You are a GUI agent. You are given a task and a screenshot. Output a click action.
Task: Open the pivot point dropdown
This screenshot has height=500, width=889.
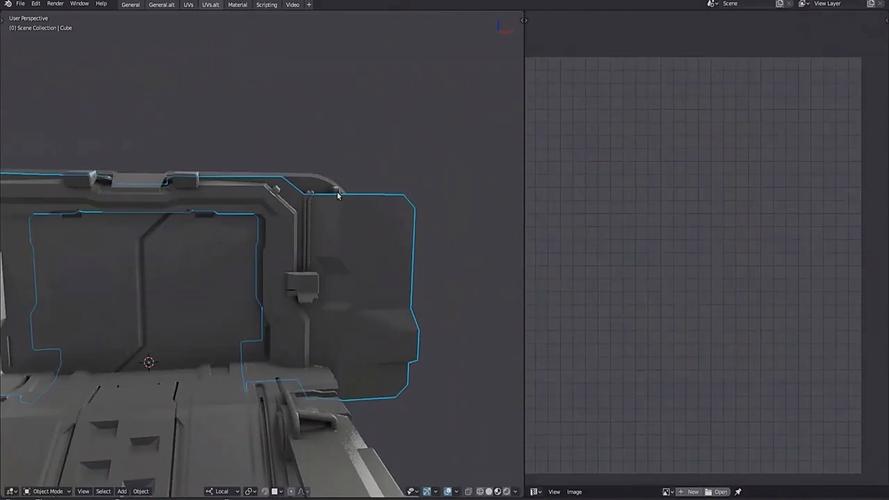tap(250, 491)
